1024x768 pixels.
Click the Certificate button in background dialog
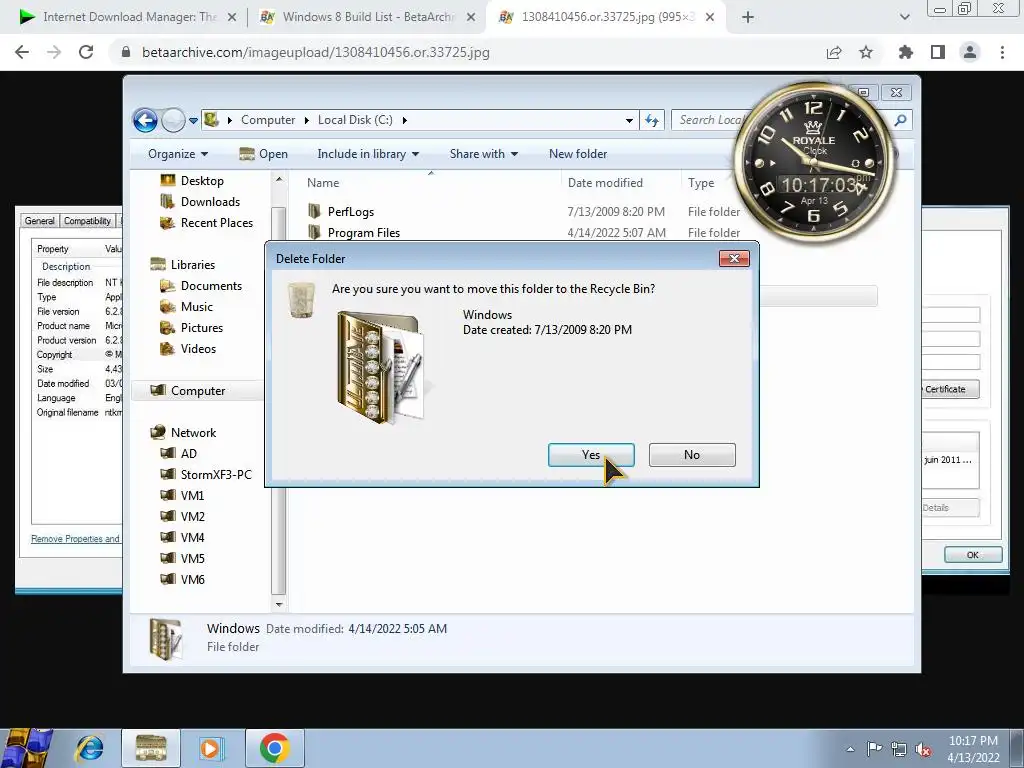coord(950,389)
